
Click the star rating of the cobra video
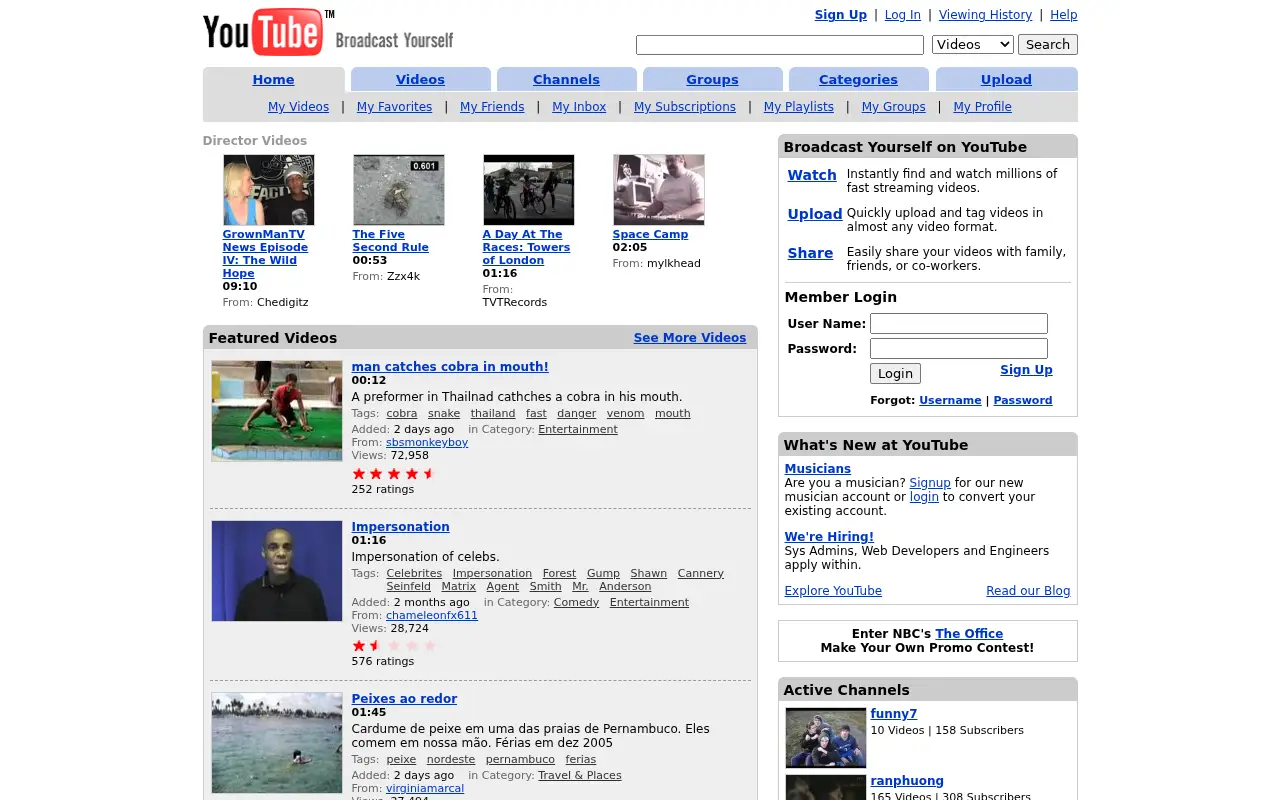click(394, 474)
